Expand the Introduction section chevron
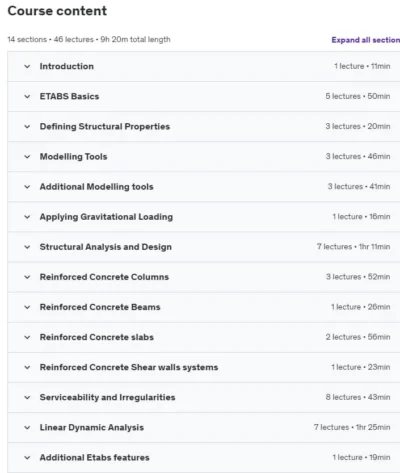 tap(27, 66)
